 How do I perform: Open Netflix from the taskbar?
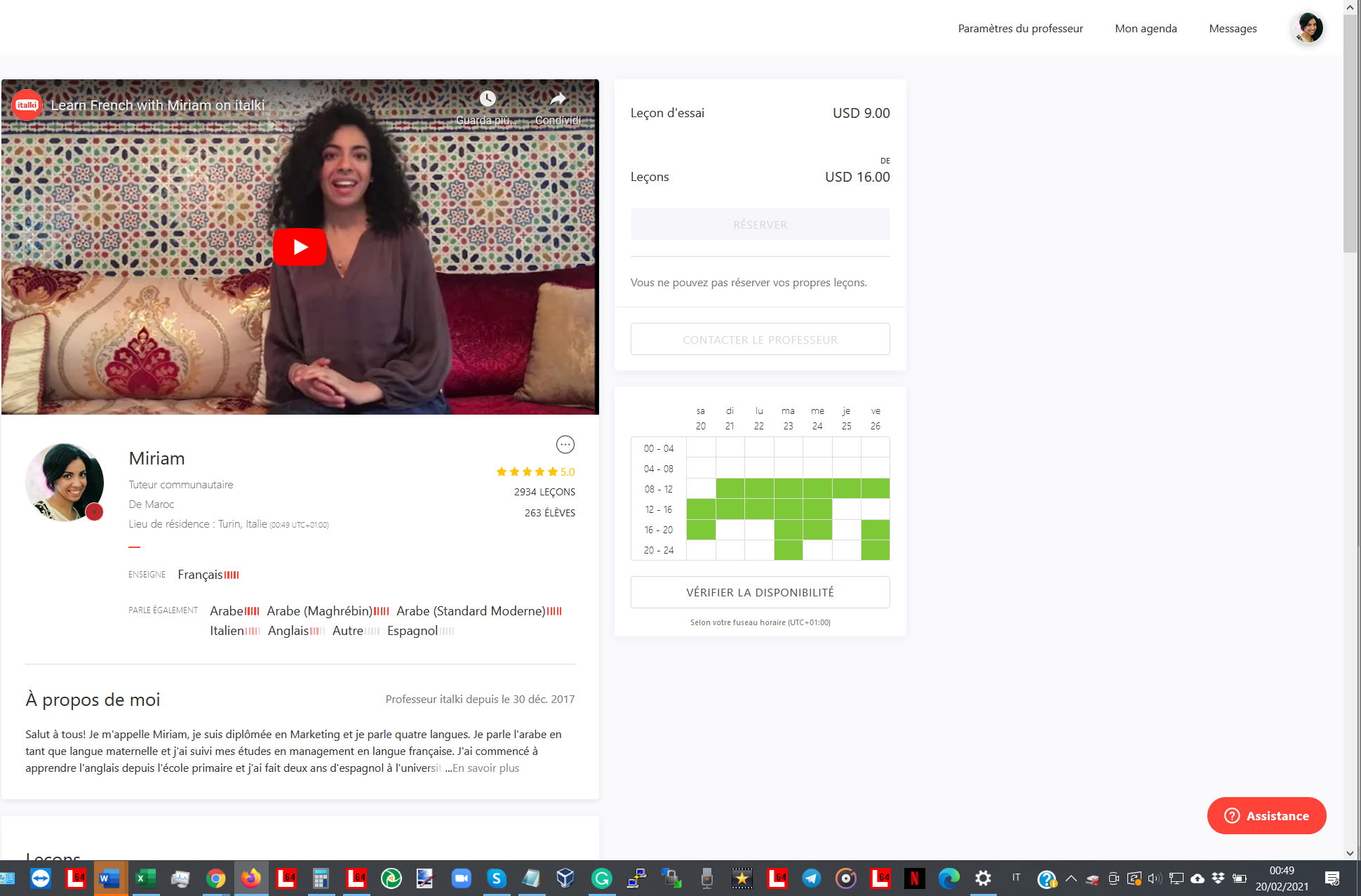pos(914,878)
